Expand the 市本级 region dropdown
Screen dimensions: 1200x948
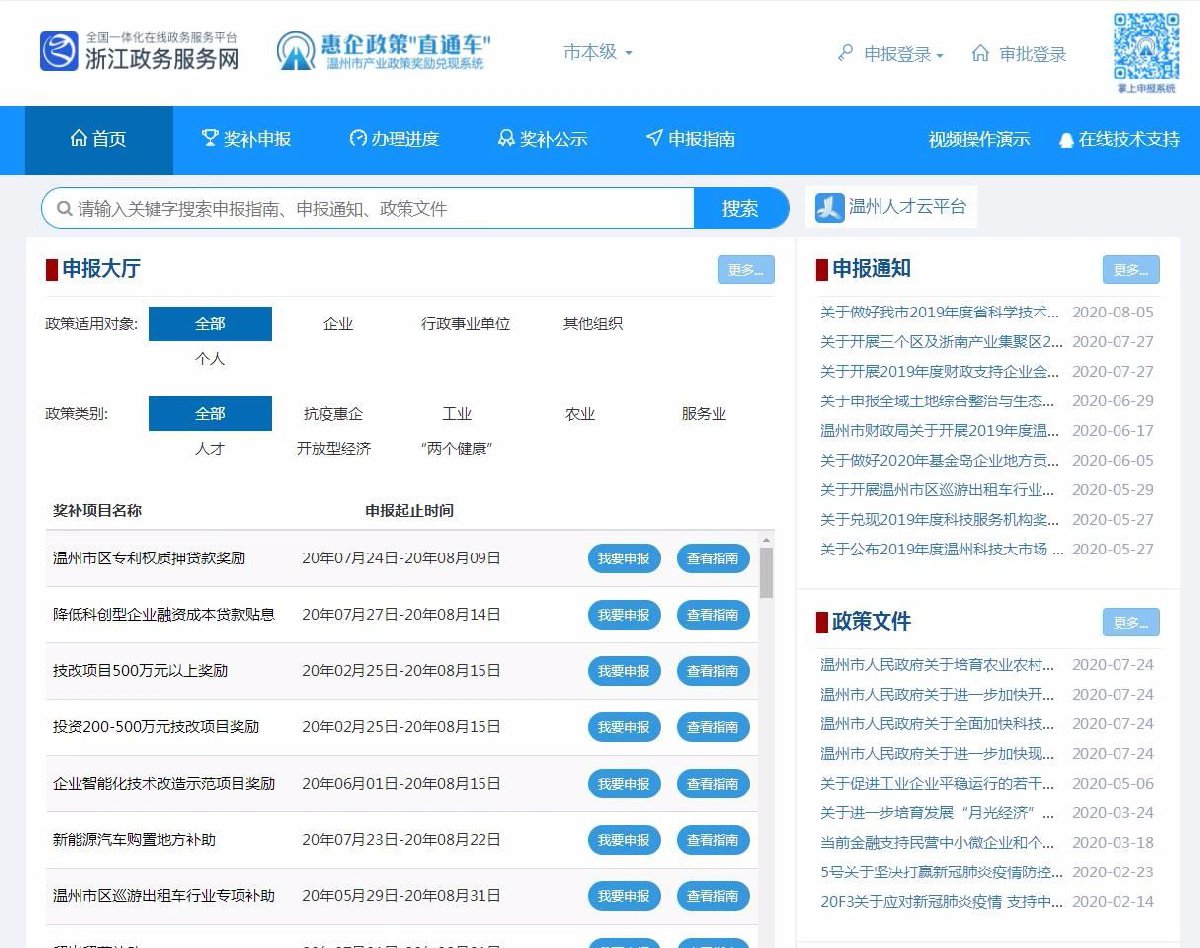[598, 52]
